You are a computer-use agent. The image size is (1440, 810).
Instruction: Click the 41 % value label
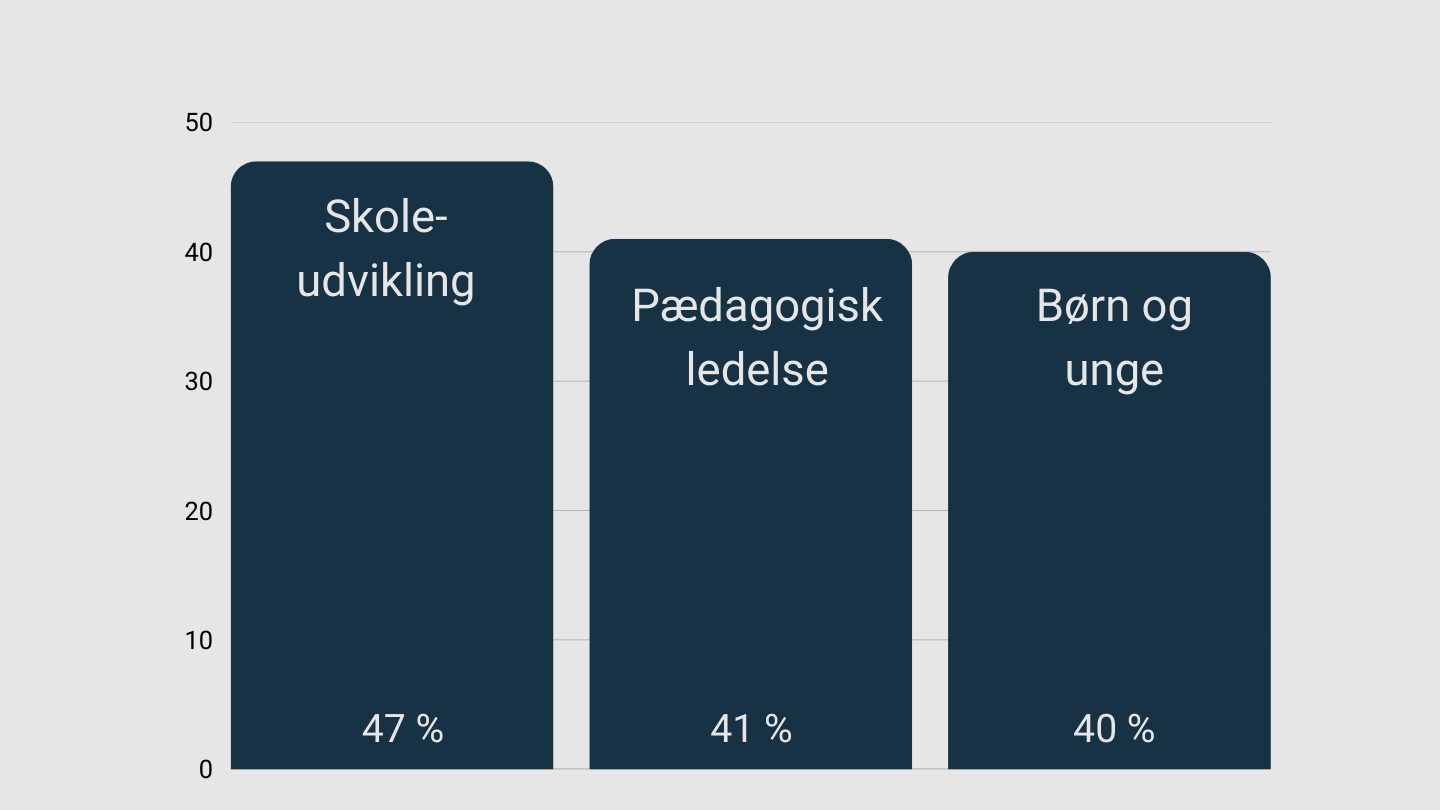point(750,729)
